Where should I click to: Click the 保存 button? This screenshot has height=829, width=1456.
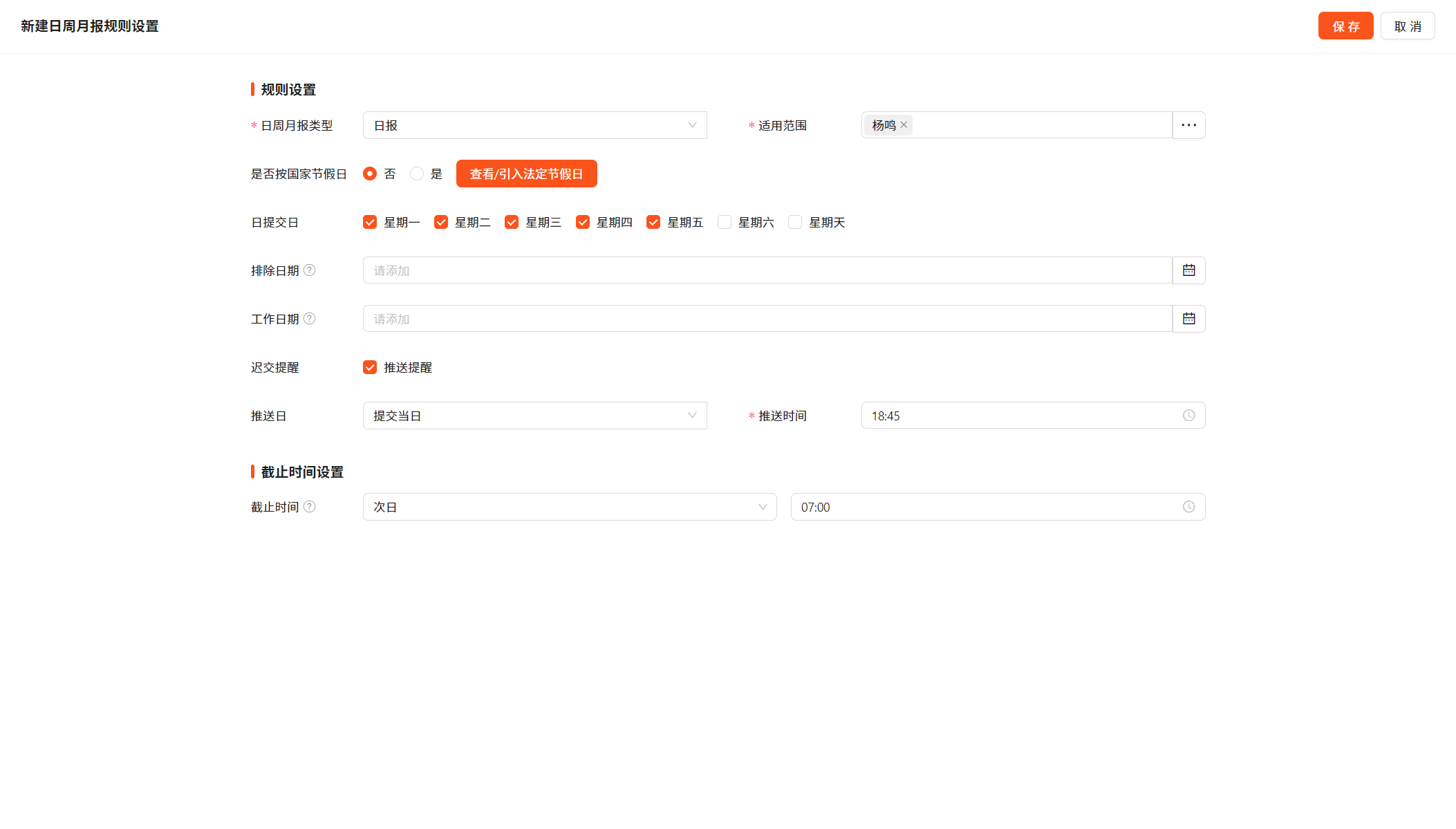click(1345, 26)
